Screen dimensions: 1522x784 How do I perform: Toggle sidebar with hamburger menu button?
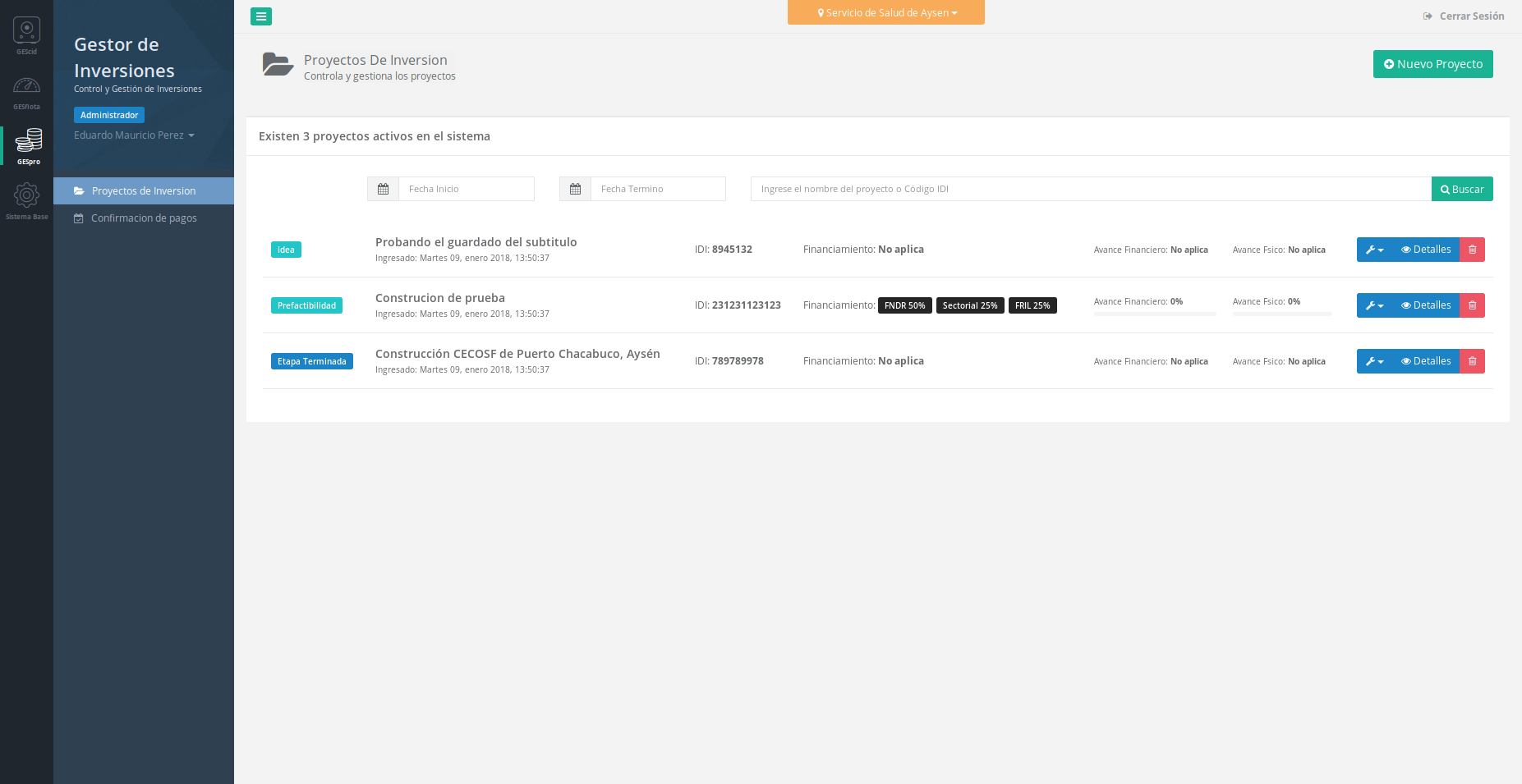(261, 16)
